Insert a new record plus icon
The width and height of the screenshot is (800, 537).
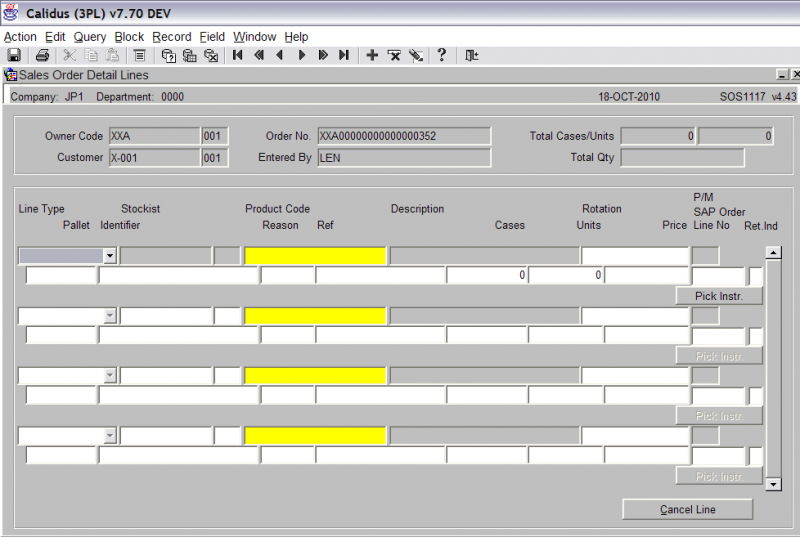[x=372, y=55]
